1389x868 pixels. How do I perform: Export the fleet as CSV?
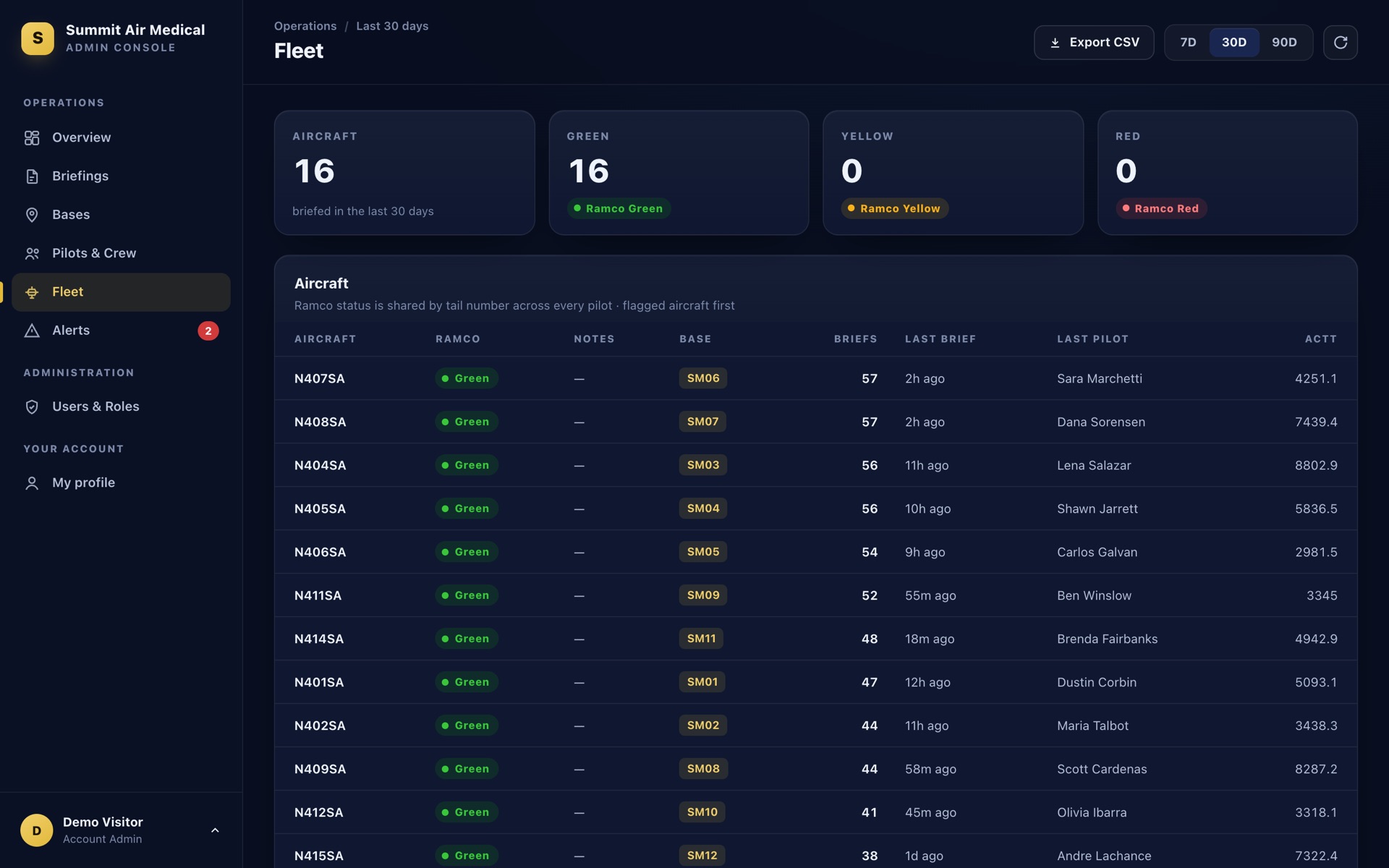pos(1094,43)
